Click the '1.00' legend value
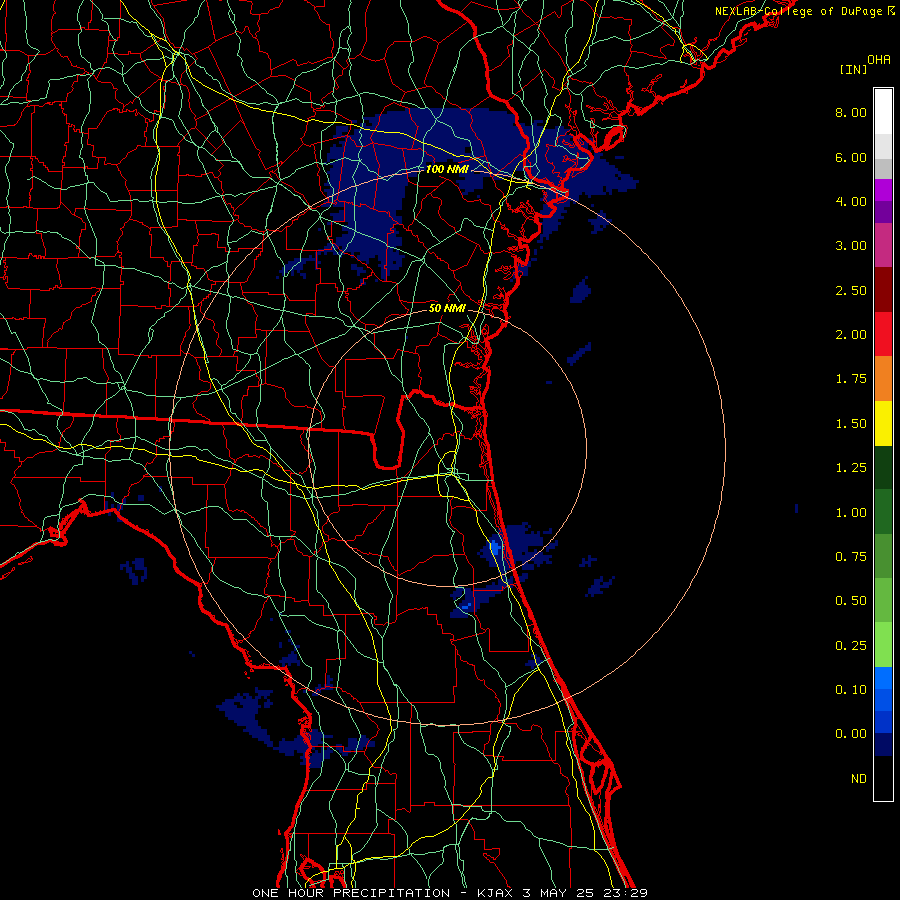The image size is (900, 900). (x=851, y=513)
